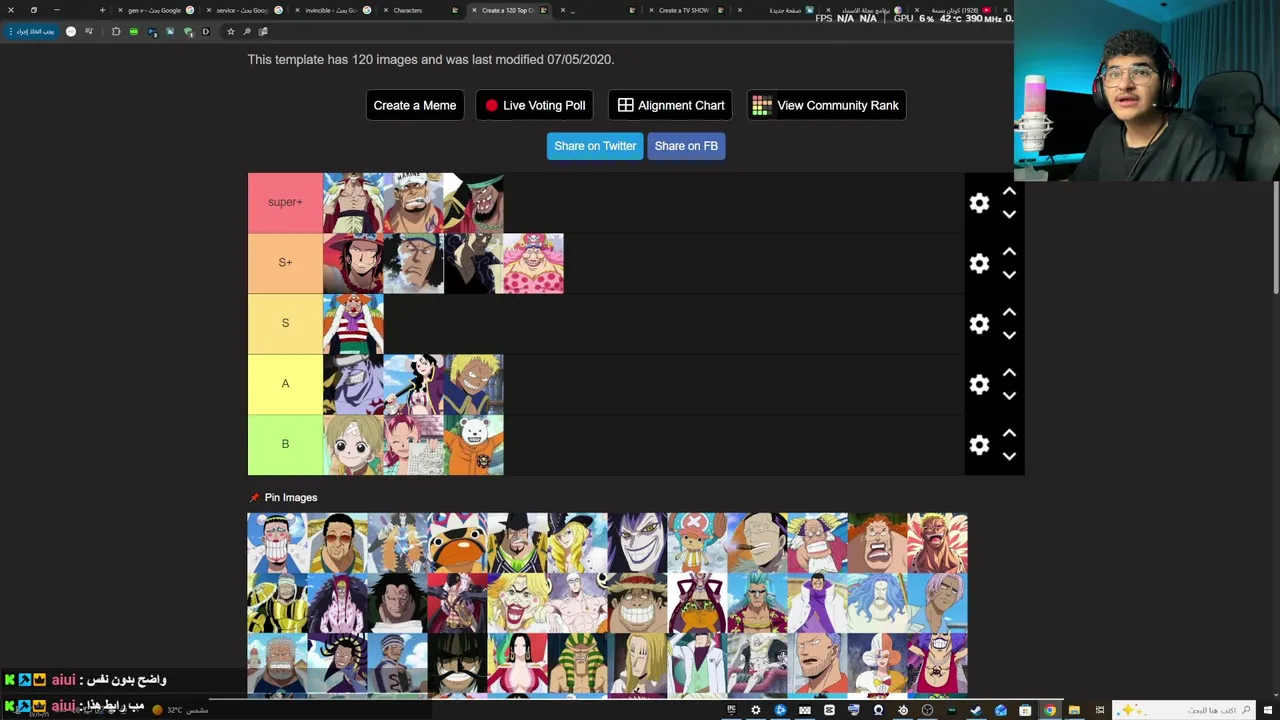
Task: Open CapCut from the taskbar
Action: 829,710
